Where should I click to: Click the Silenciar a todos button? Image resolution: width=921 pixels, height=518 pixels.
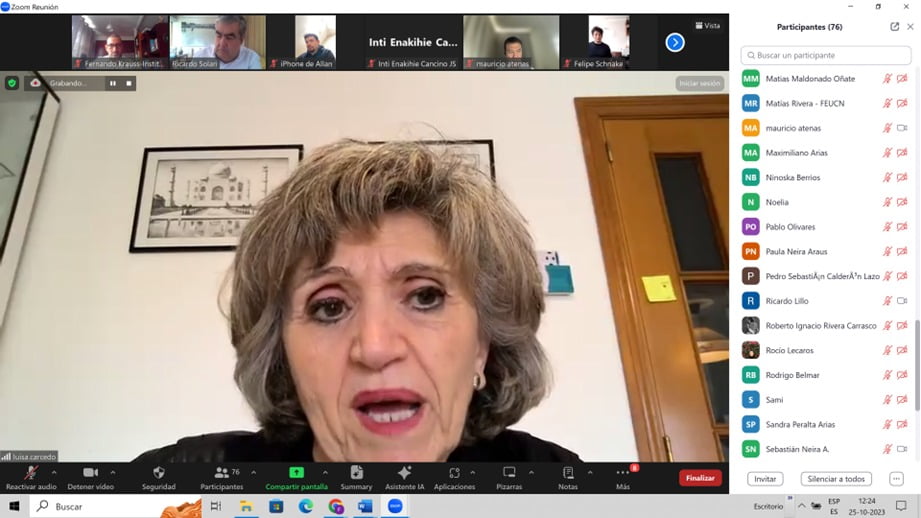836,479
